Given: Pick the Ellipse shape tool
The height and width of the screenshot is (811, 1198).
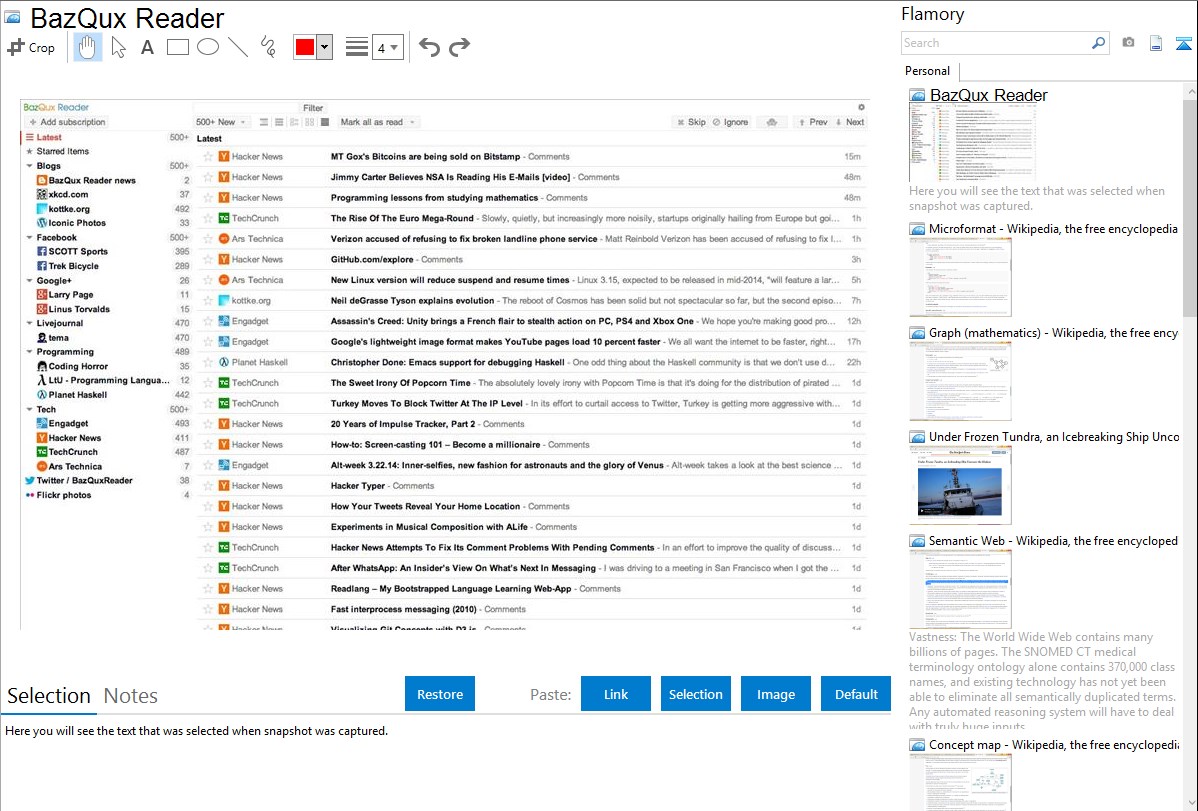Looking at the screenshot, I should click(207, 47).
